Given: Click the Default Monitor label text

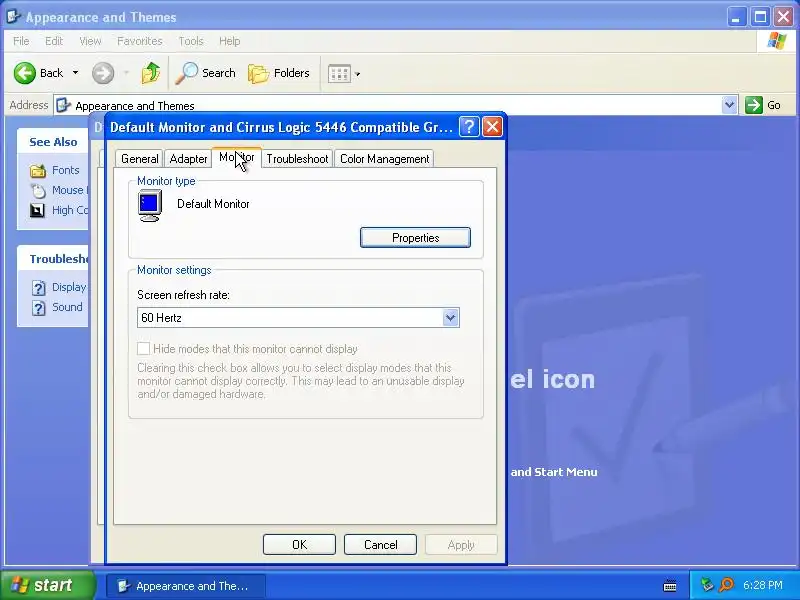Looking at the screenshot, I should pos(213,204).
